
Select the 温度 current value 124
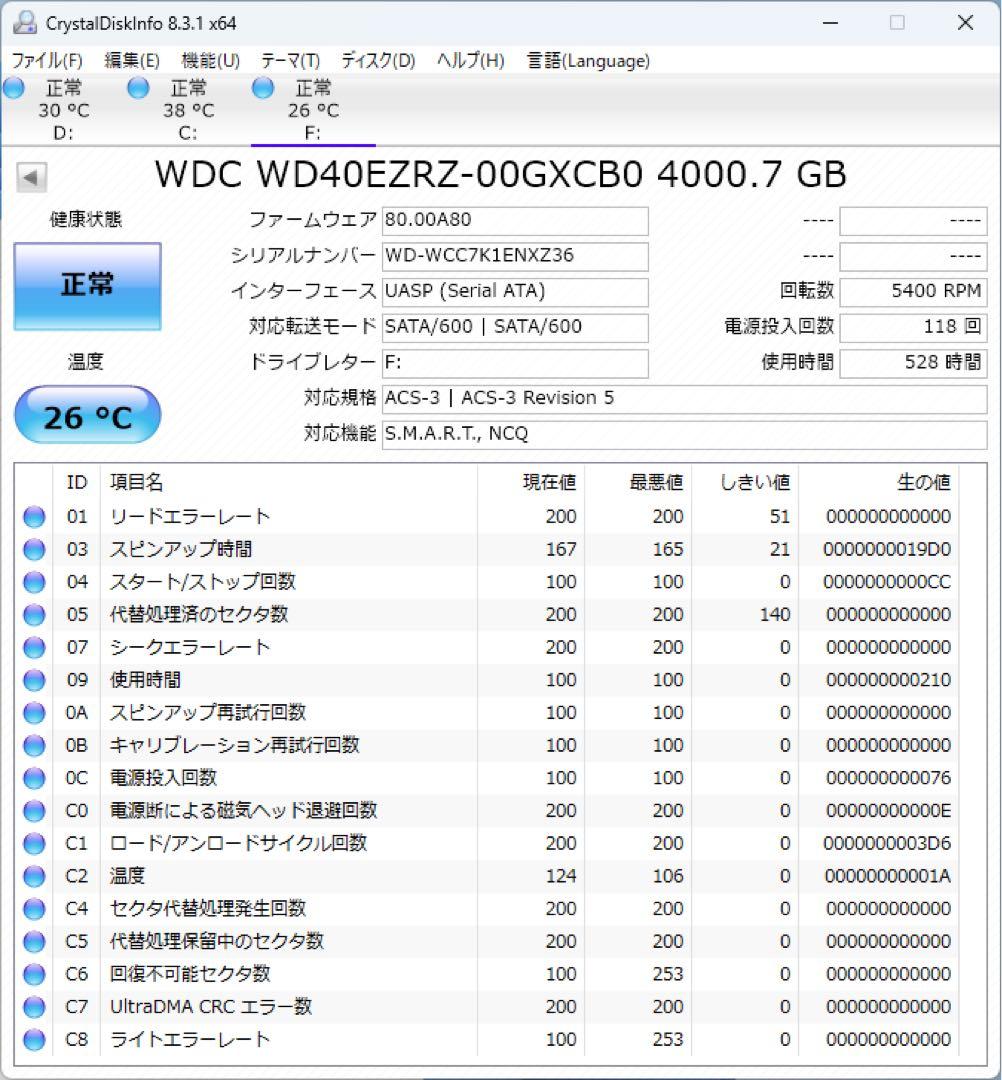pos(561,877)
